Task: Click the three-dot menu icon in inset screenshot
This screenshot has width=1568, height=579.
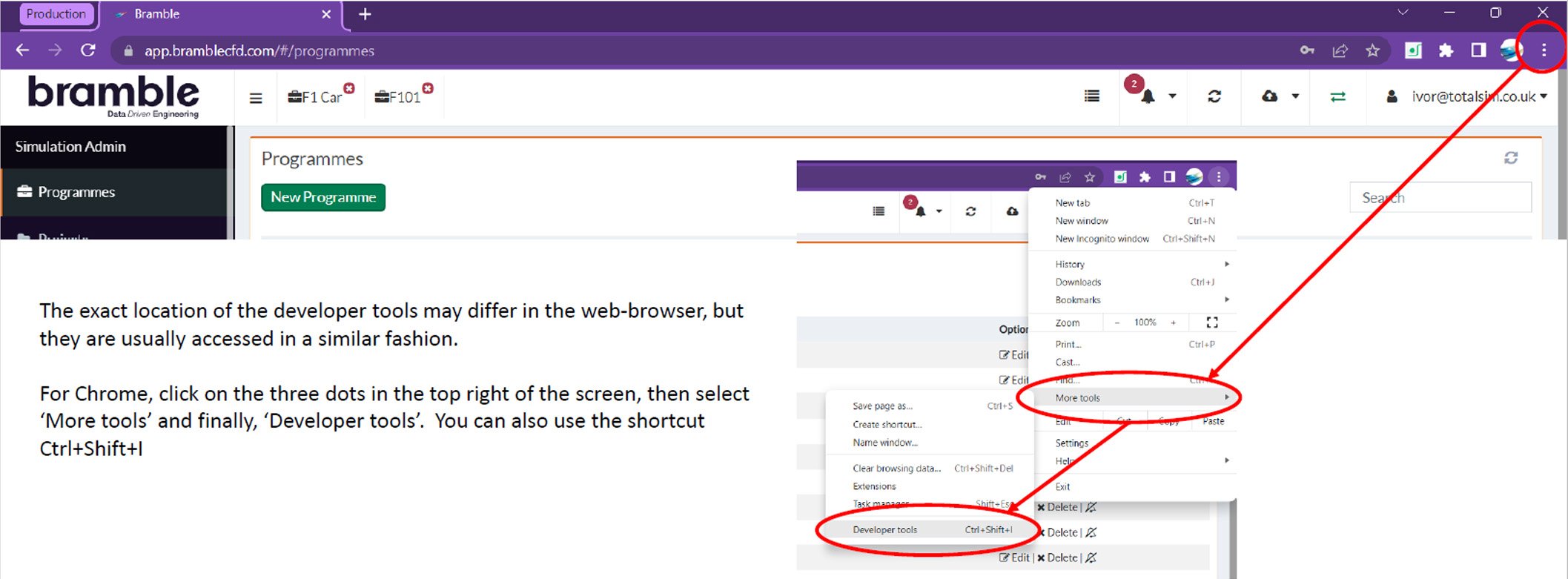Action: pos(1219,176)
